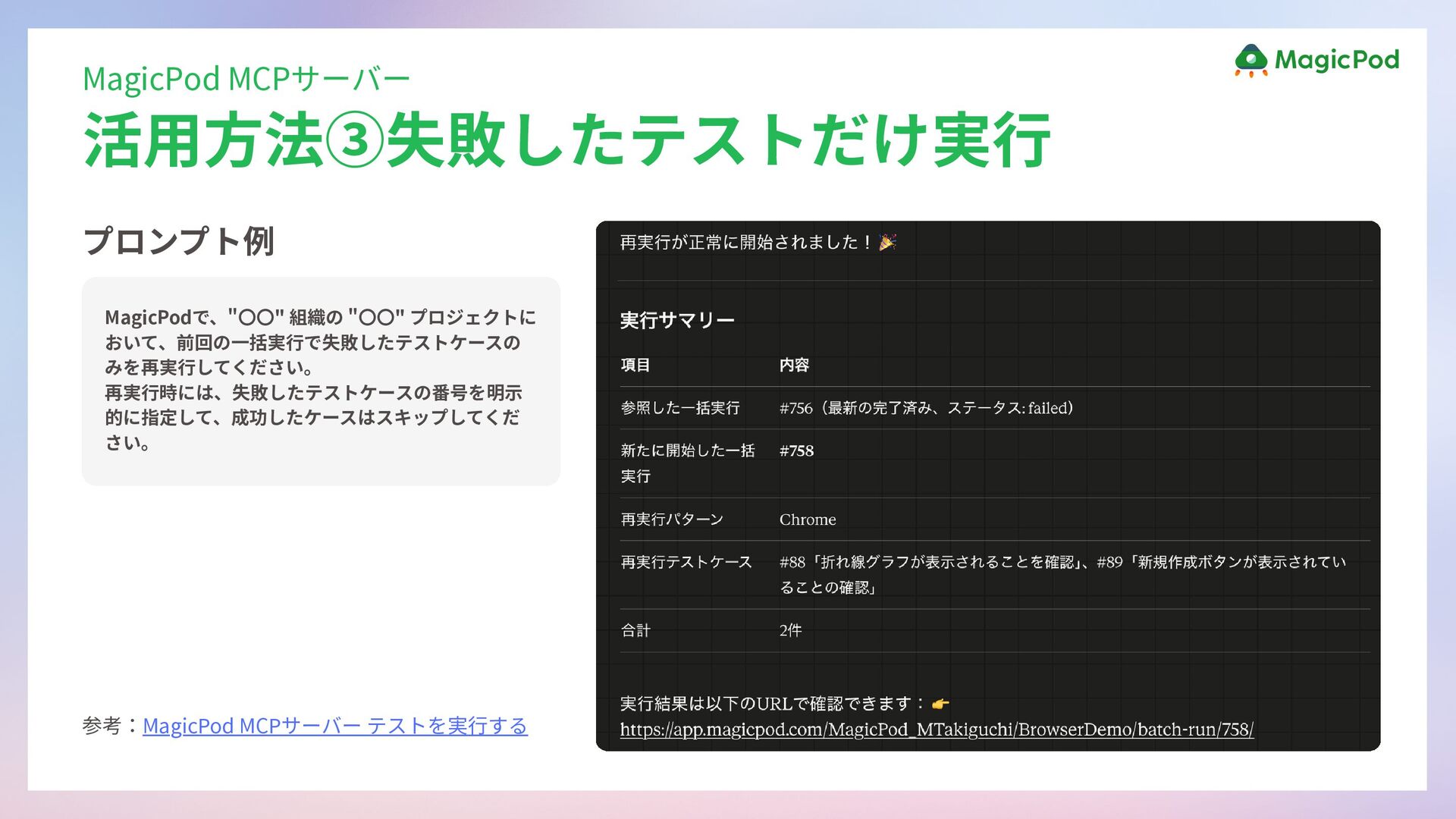Image resolution: width=1456 pixels, height=819 pixels.
Task: Click the MagicPod MCPサーバー subtitle text
Action: (246, 79)
